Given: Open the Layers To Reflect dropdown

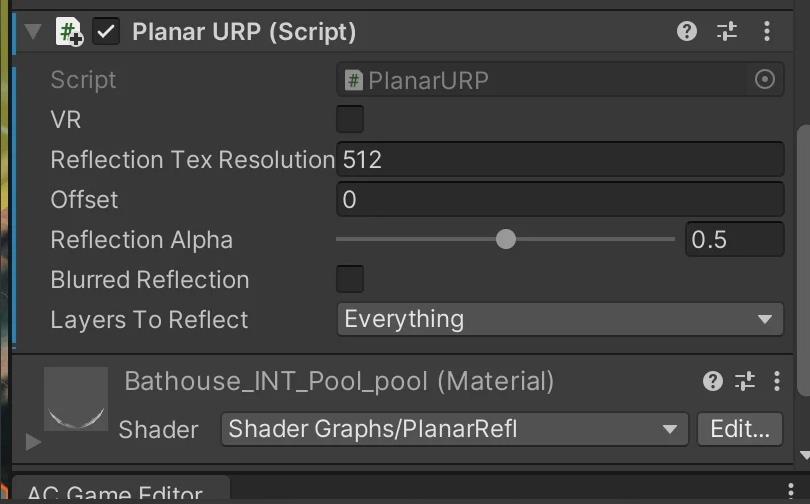Looking at the screenshot, I should click(x=559, y=320).
